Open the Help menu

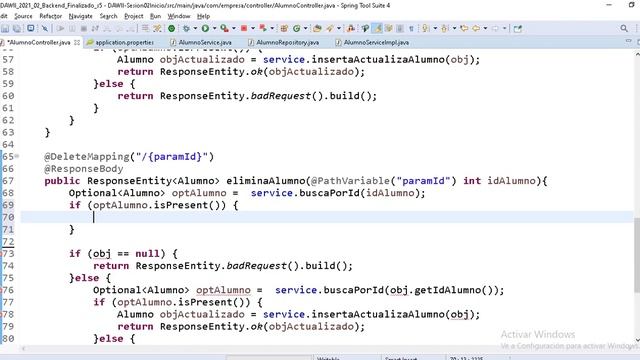tap(203, 16)
